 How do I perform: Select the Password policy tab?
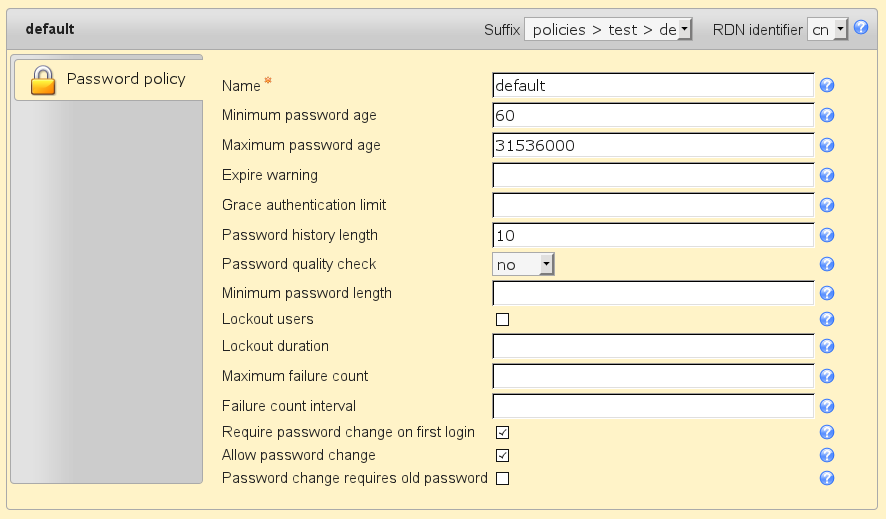coord(108,79)
